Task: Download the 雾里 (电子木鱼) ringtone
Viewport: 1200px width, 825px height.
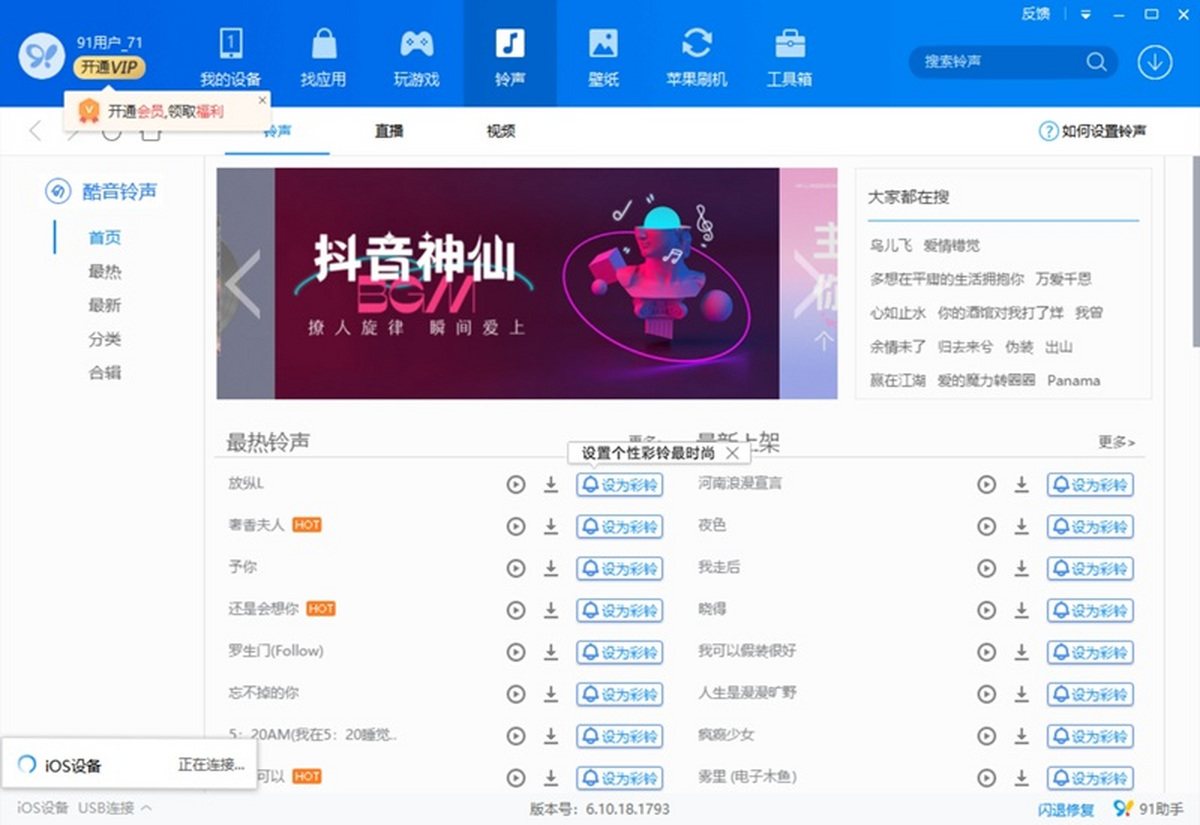Action: pyautogui.click(x=1022, y=778)
